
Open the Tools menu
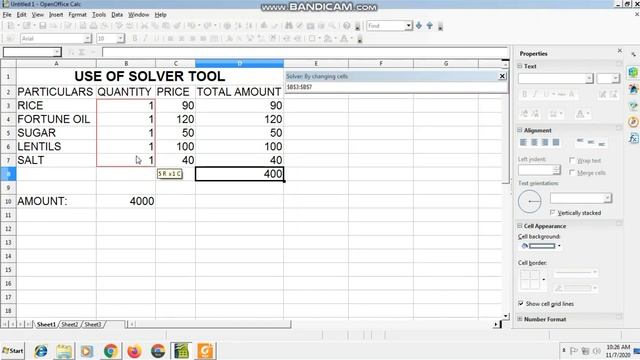(99, 15)
